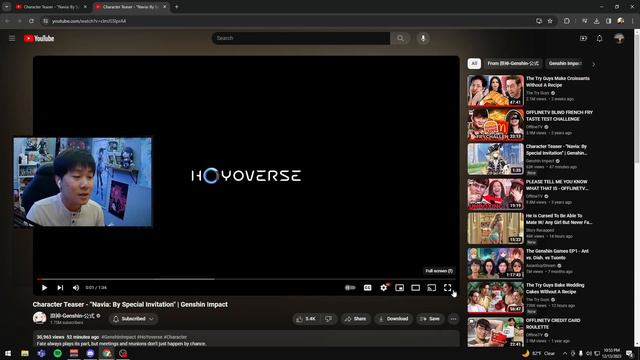The image size is (640, 360).
Task: Toggle browser side panel icon
Action: [x=608, y=21]
